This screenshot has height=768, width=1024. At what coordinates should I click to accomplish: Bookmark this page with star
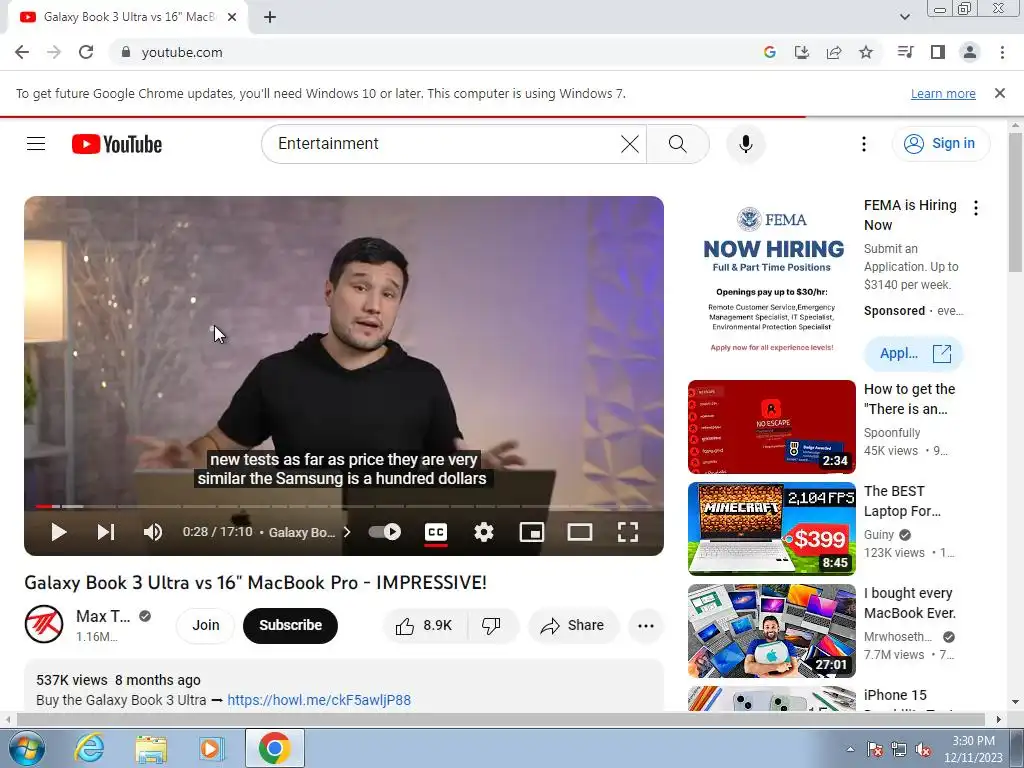866,52
